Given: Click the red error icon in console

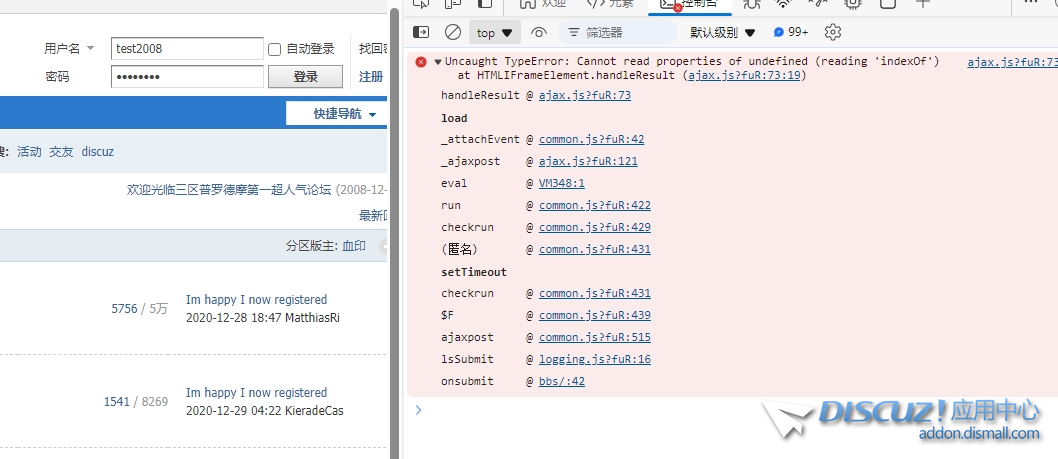Looking at the screenshot, I should click(421, 62).
